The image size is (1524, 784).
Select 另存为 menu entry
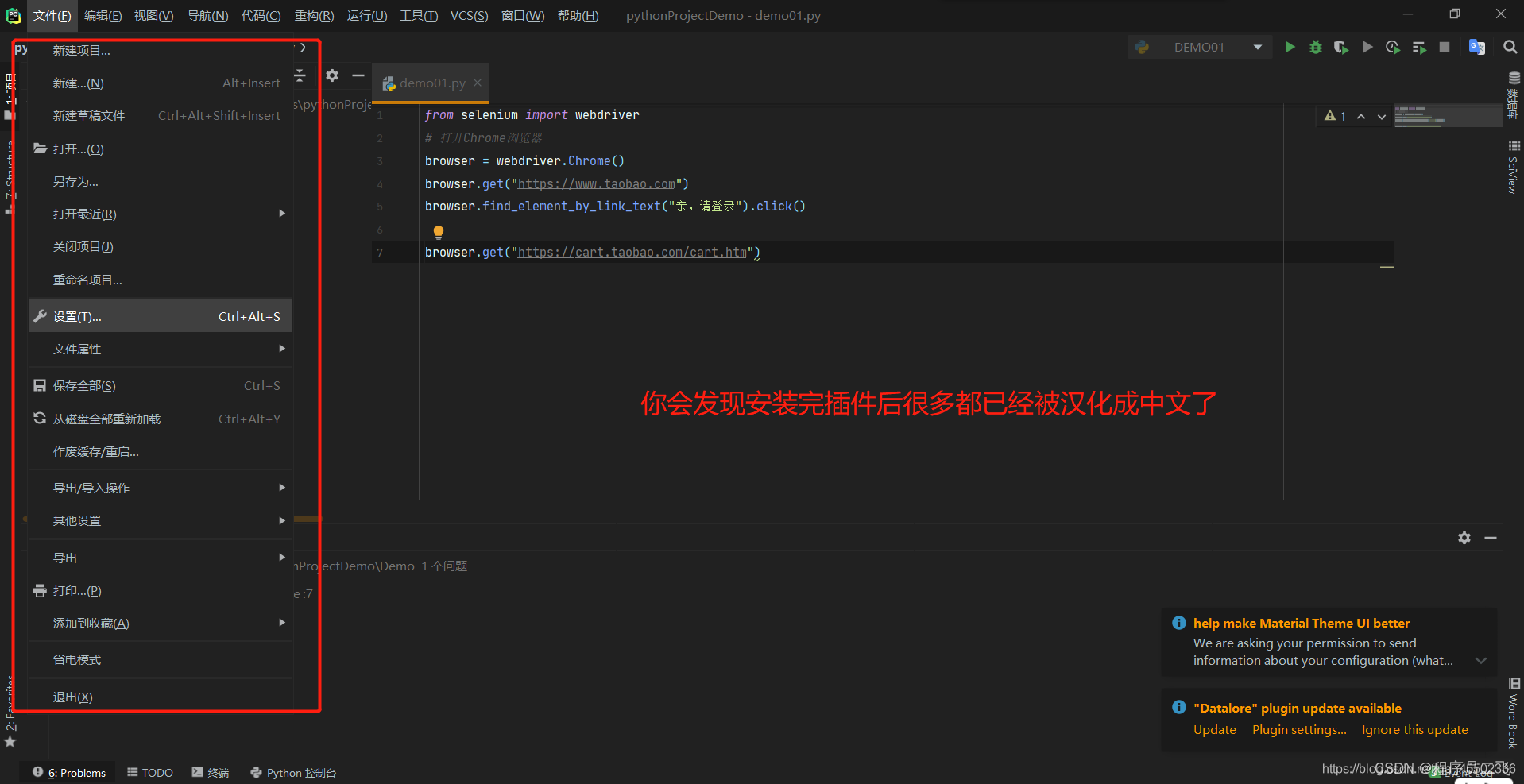[x=161, y=181]
